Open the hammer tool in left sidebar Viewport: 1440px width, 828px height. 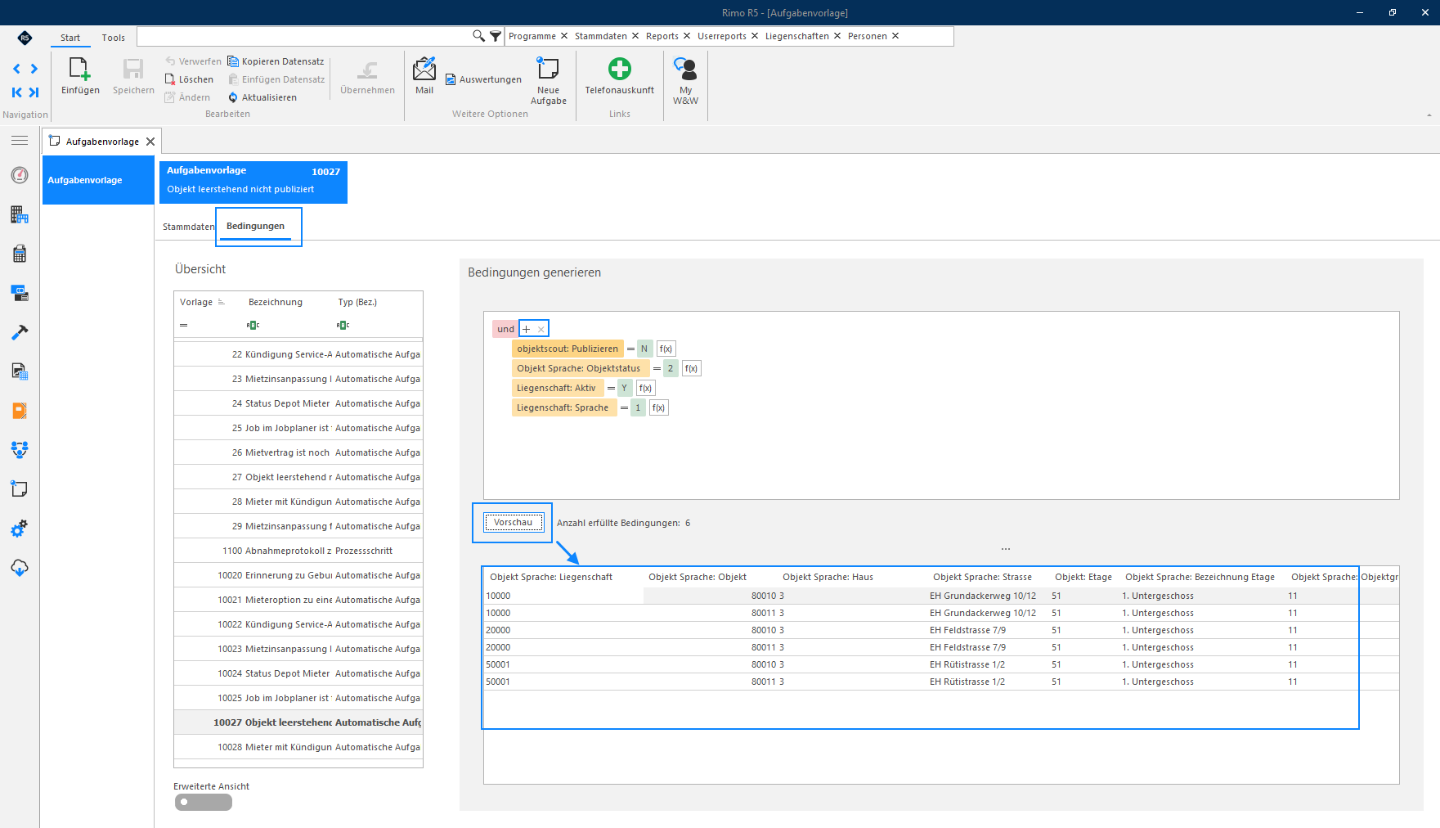19,332
